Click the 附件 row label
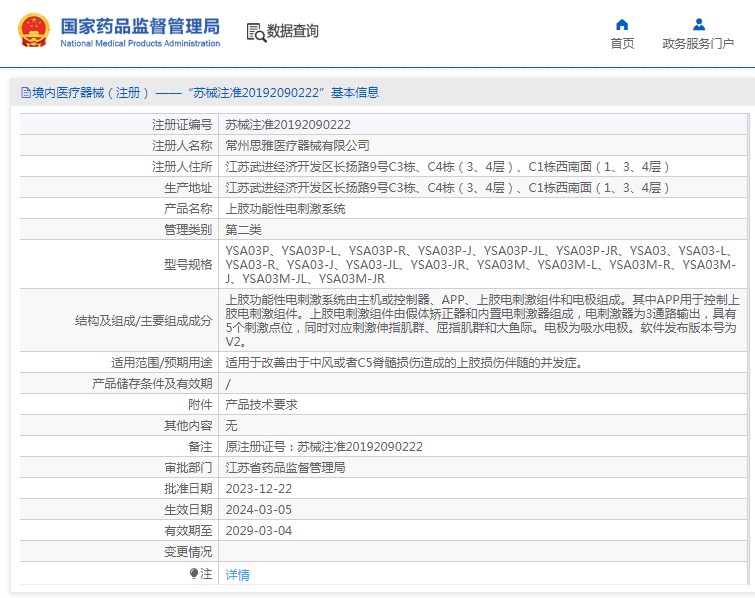This screenshot has width=755, height=598. pyautogui.click(x=200, y=404)
